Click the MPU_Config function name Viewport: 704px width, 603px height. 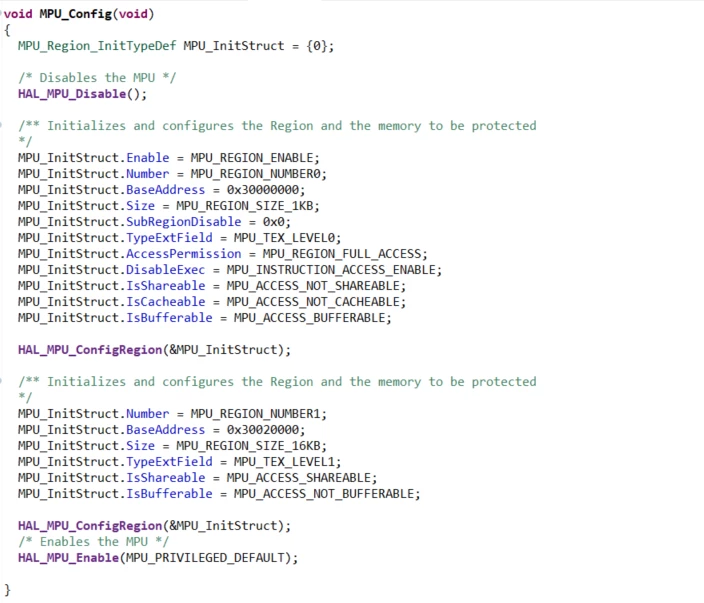click(x=75, y=14)
